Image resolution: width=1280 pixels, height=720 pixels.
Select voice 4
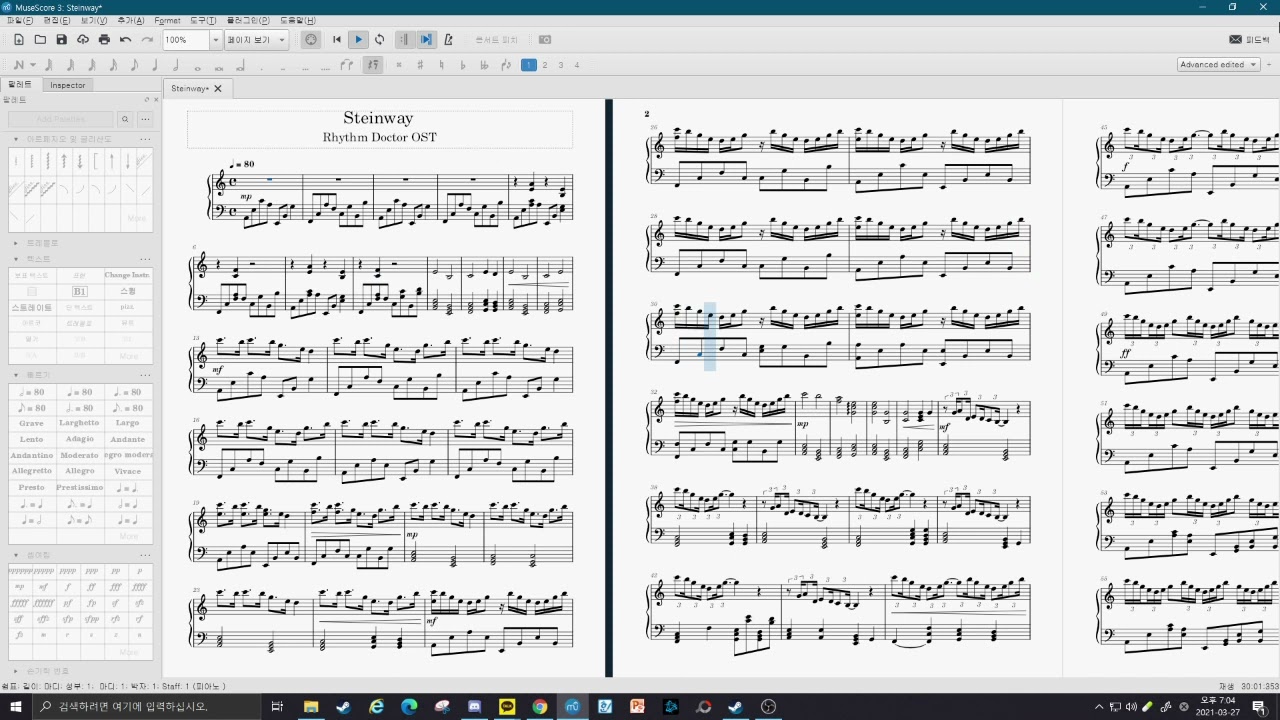pos(577,65)
